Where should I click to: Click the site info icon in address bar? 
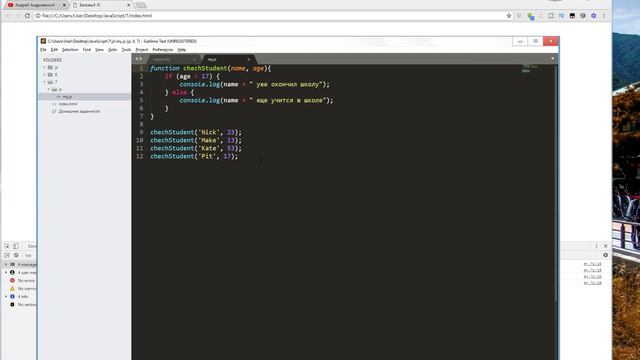coord(38,16)
